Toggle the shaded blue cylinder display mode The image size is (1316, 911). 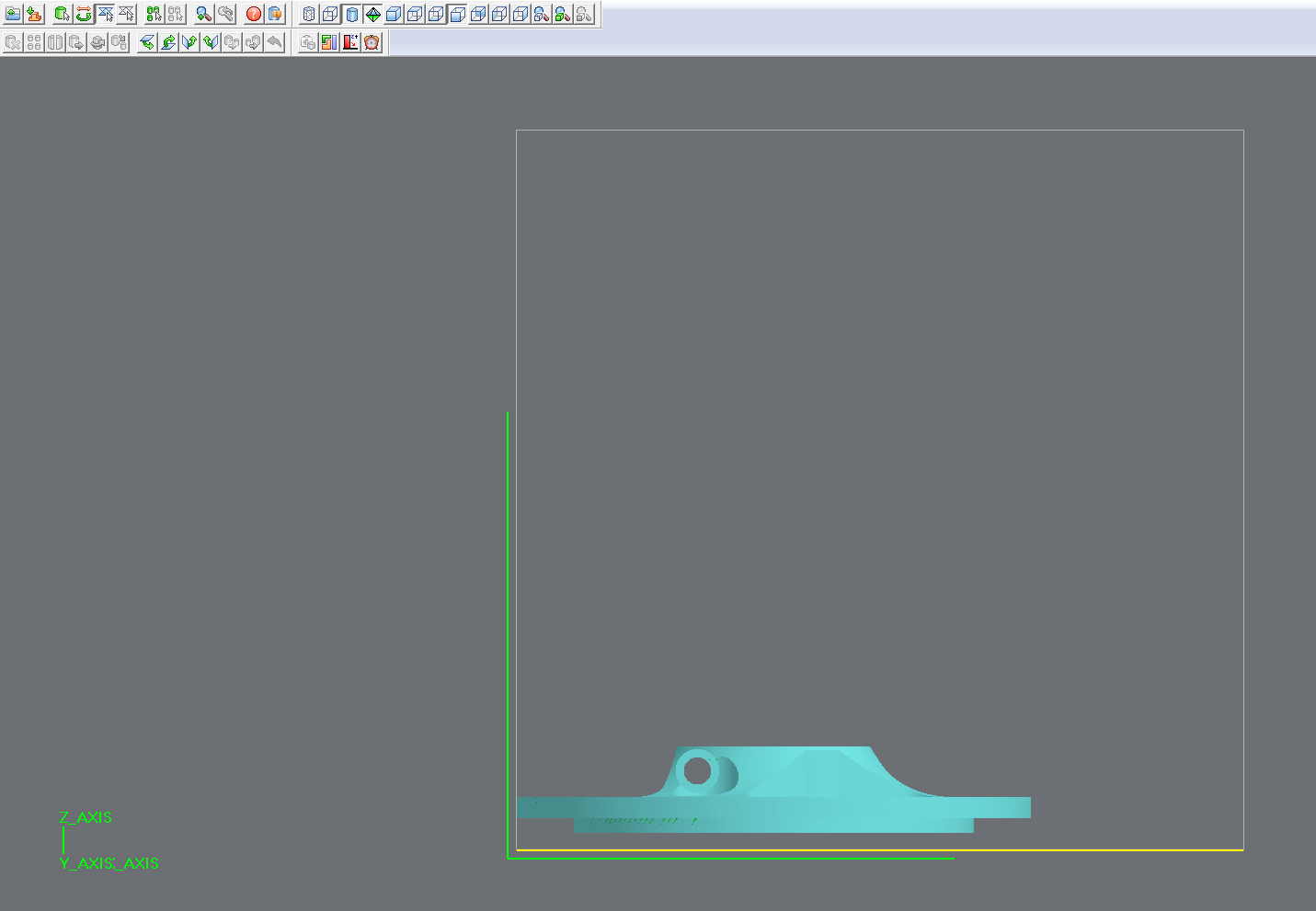click(x=352, y=14)
